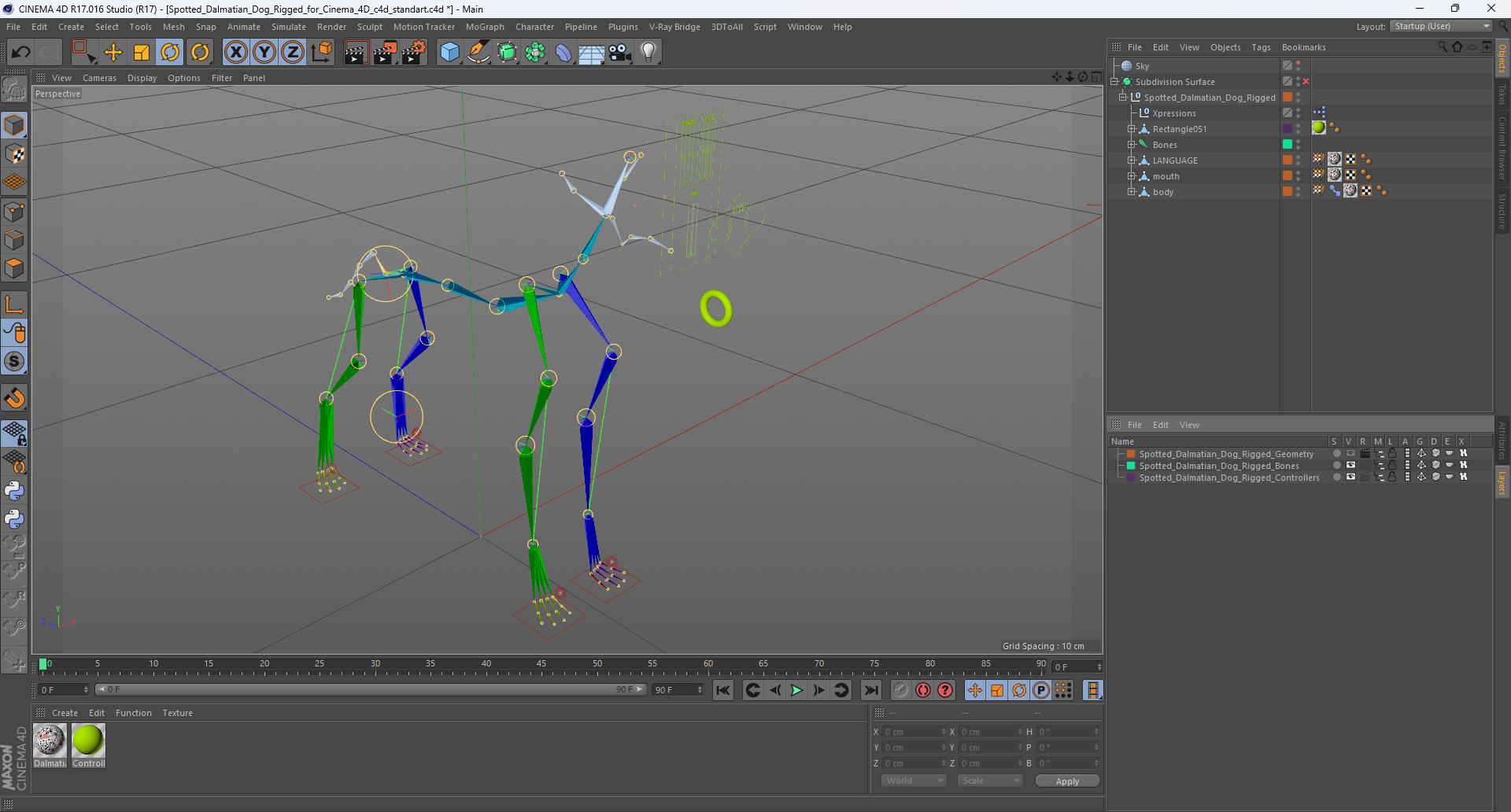Open Edit Render Settings
Image resolution: width=1511 pixels, height=812 pixels.
click(x=414, y=53)
